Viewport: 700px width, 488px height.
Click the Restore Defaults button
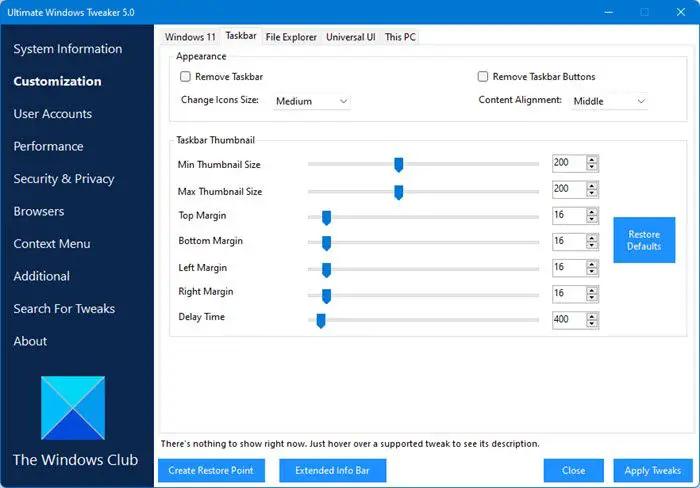click(x=644, y=240)
